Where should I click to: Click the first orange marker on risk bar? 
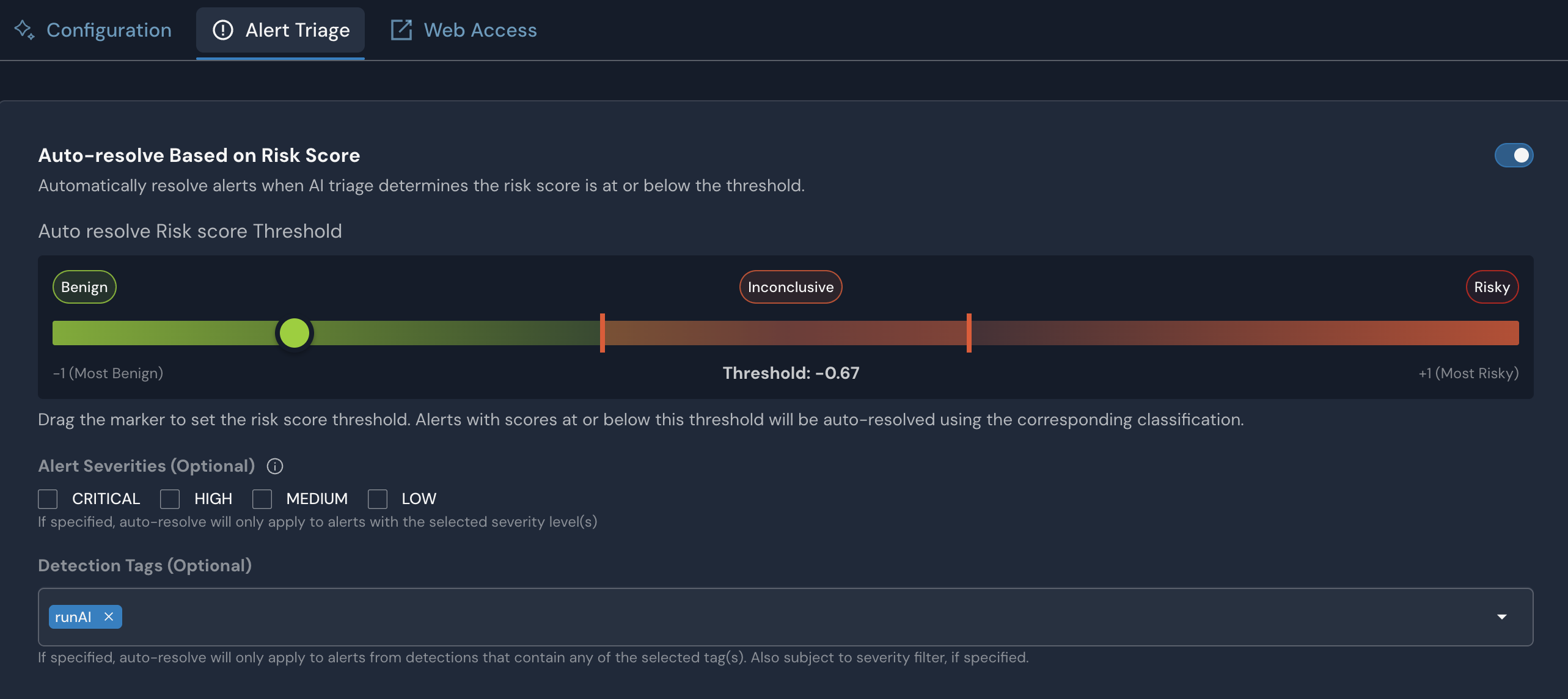coord(603,333)
